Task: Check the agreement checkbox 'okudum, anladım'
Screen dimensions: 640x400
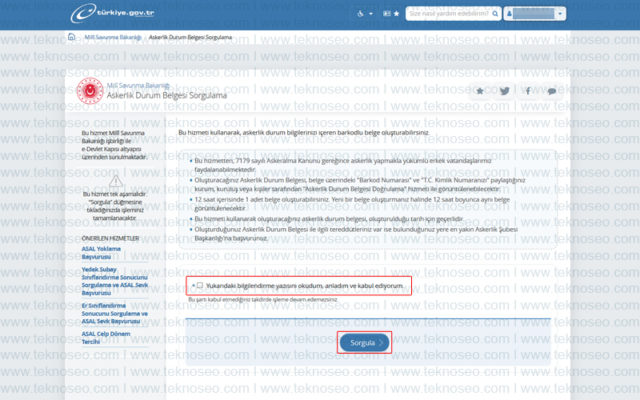Action: [x=200, y=285]
